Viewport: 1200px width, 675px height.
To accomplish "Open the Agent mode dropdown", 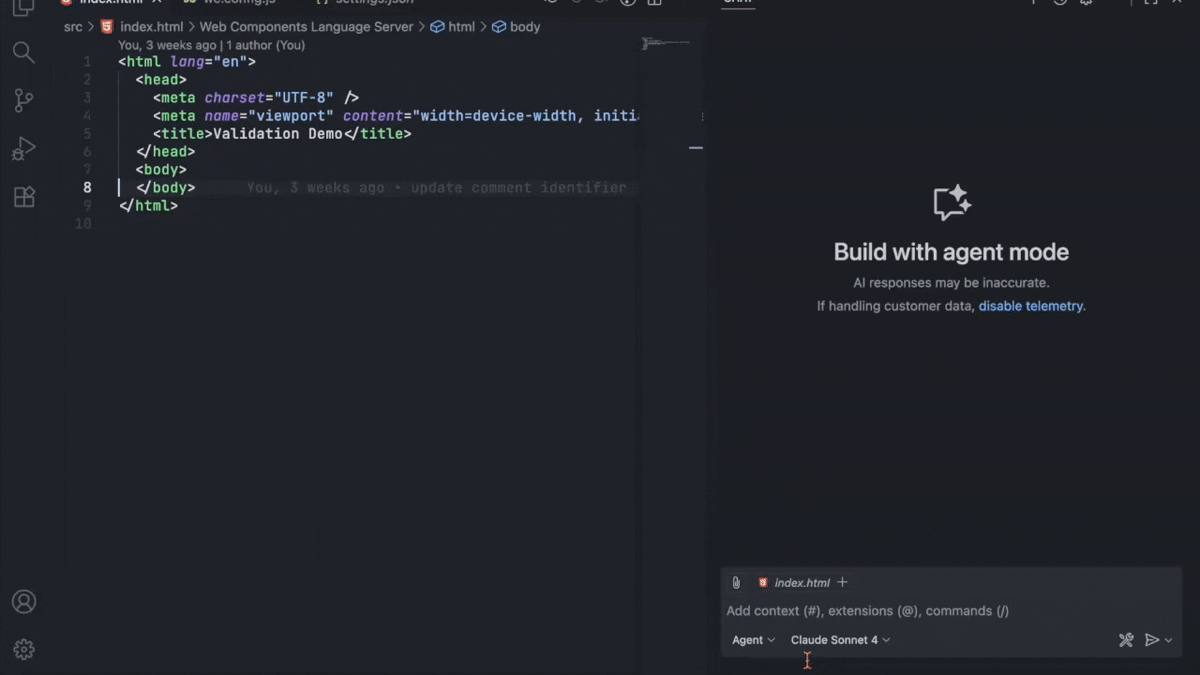I will (x=752, y=640).
